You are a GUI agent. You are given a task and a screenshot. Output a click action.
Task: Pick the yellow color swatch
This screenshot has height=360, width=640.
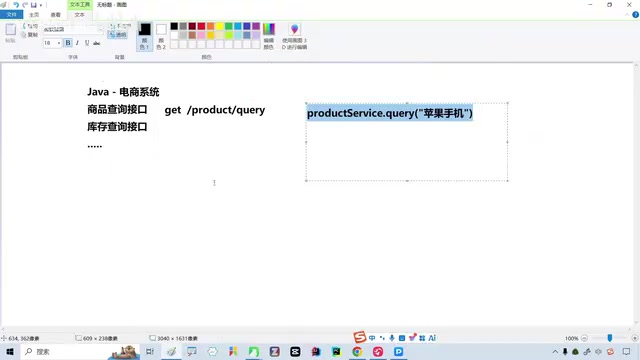coord(220,26)
